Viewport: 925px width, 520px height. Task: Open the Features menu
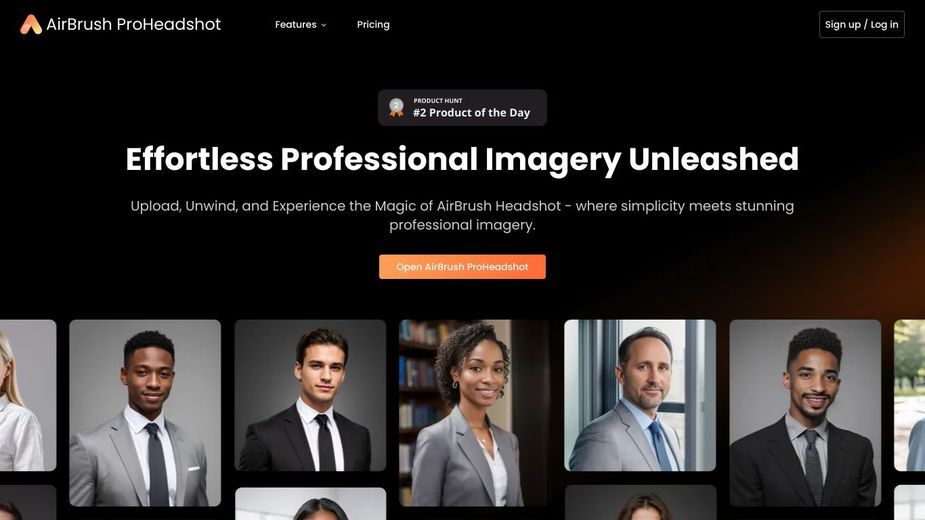coord(300,25)
